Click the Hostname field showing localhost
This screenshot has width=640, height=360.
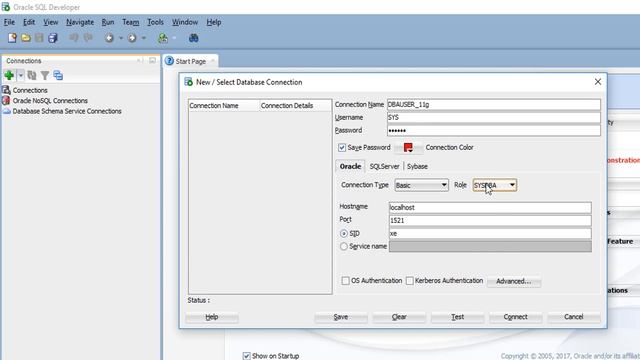click(490, 207)
